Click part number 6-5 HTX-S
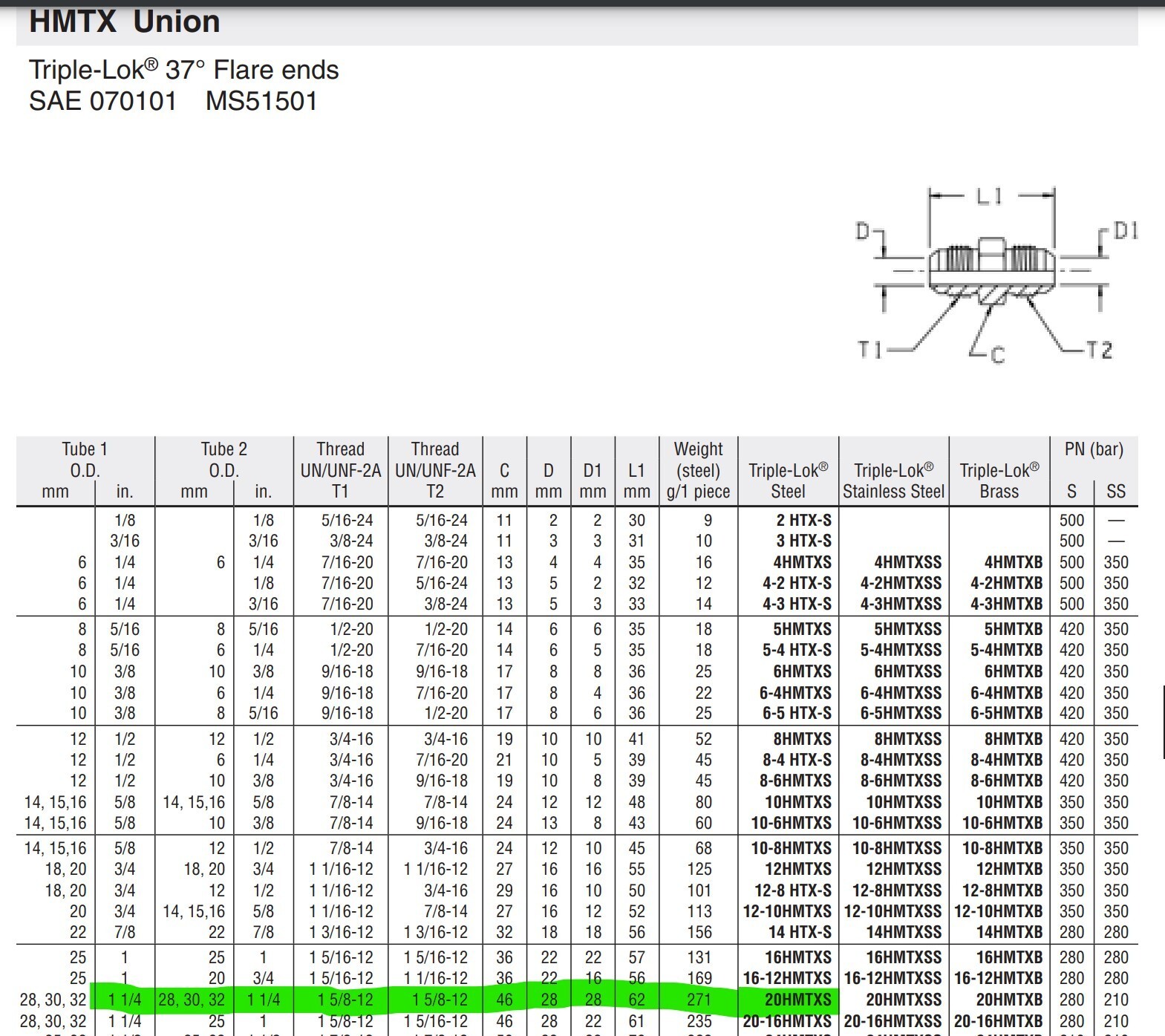 (x=797, y=713)
